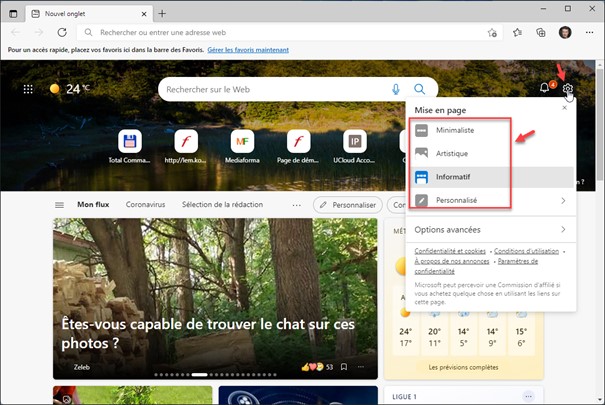Open the UCloud Account quick link
Image resolution: width=605 pixels, height=405 pixels.
(x=354, y=140)
